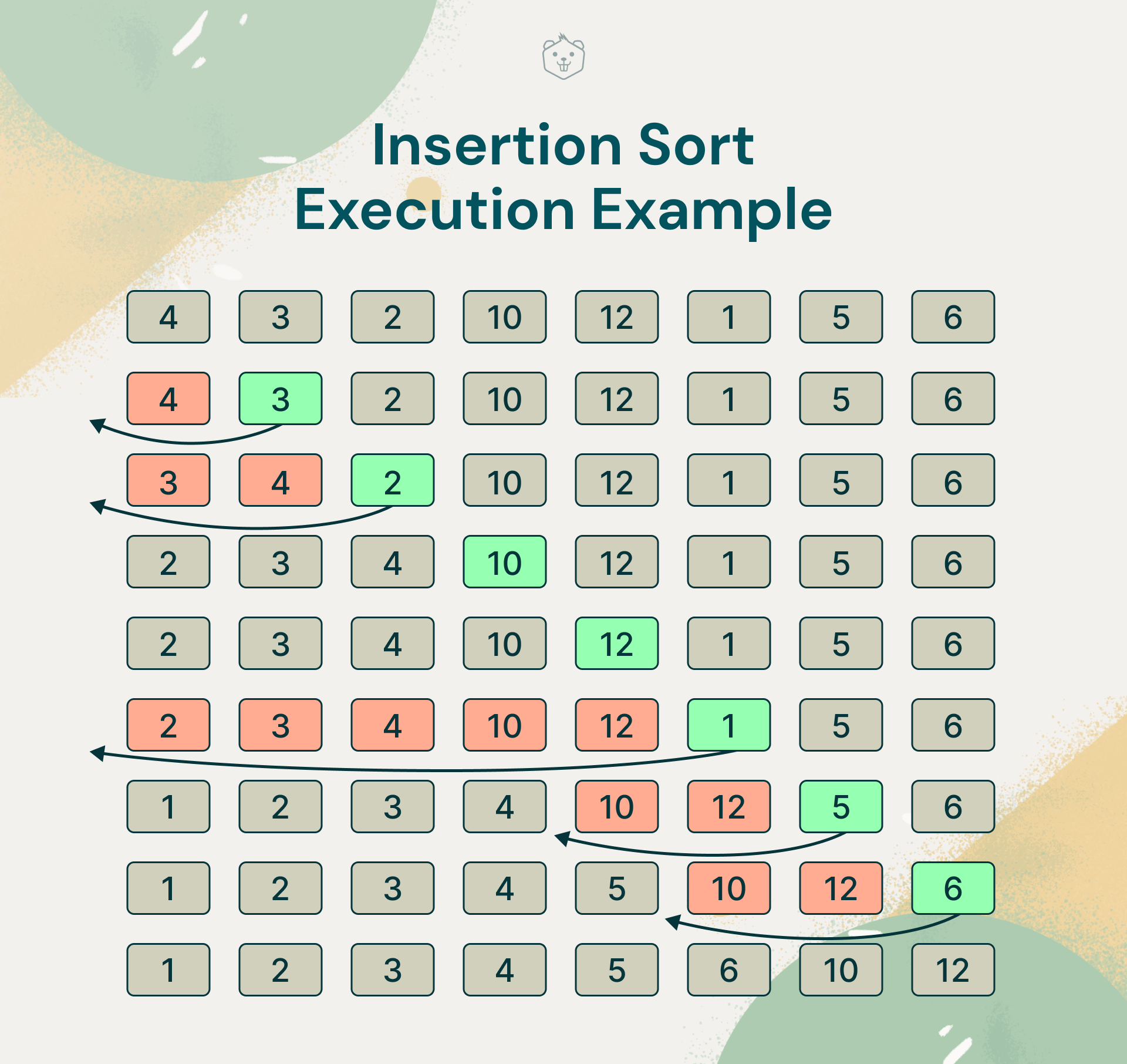
Task: Select the green box containing 3
Action: pyautogui.click(x=280, y=399)
